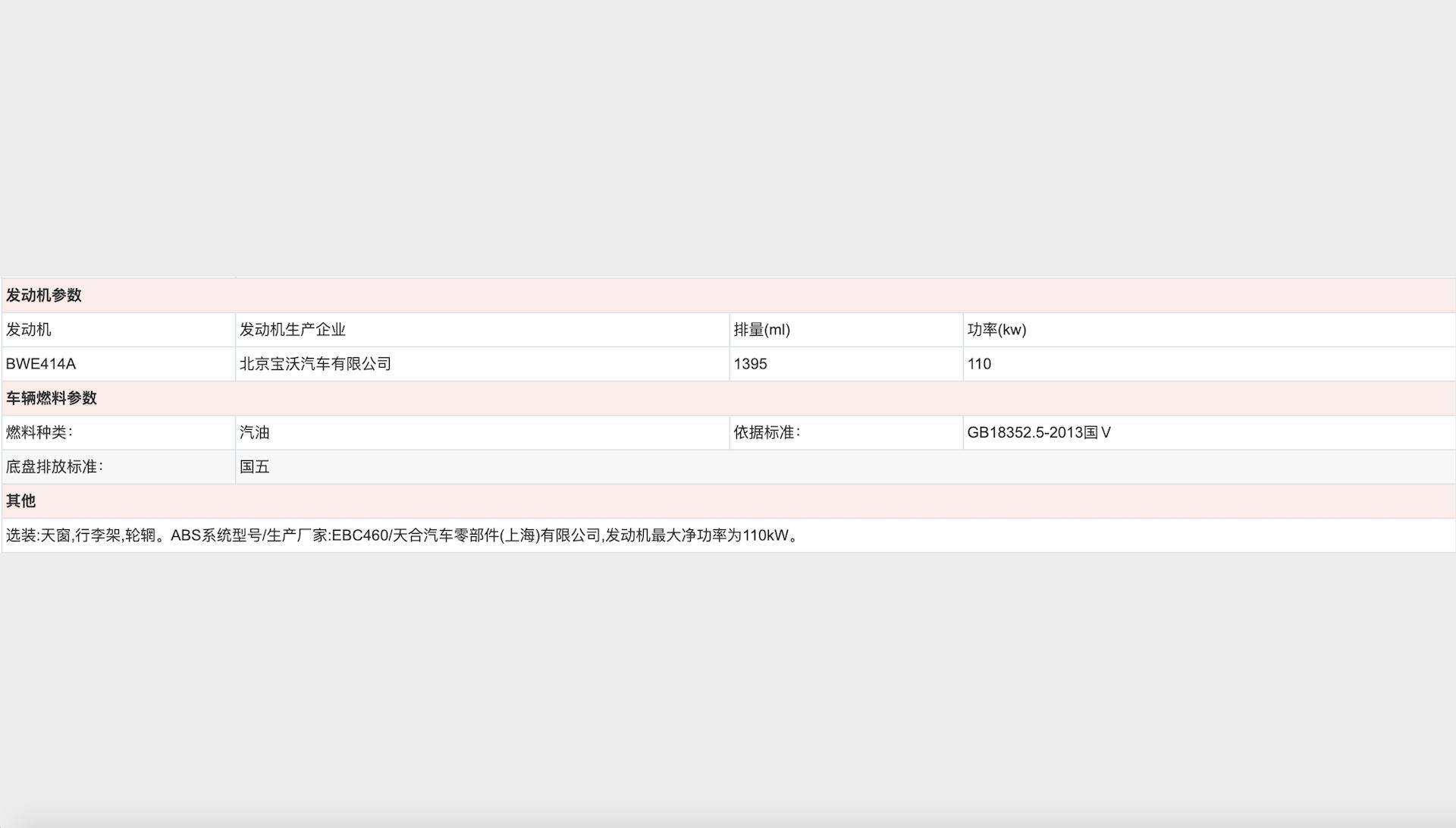Select the 发动机 column label

[x=29, y=330]
